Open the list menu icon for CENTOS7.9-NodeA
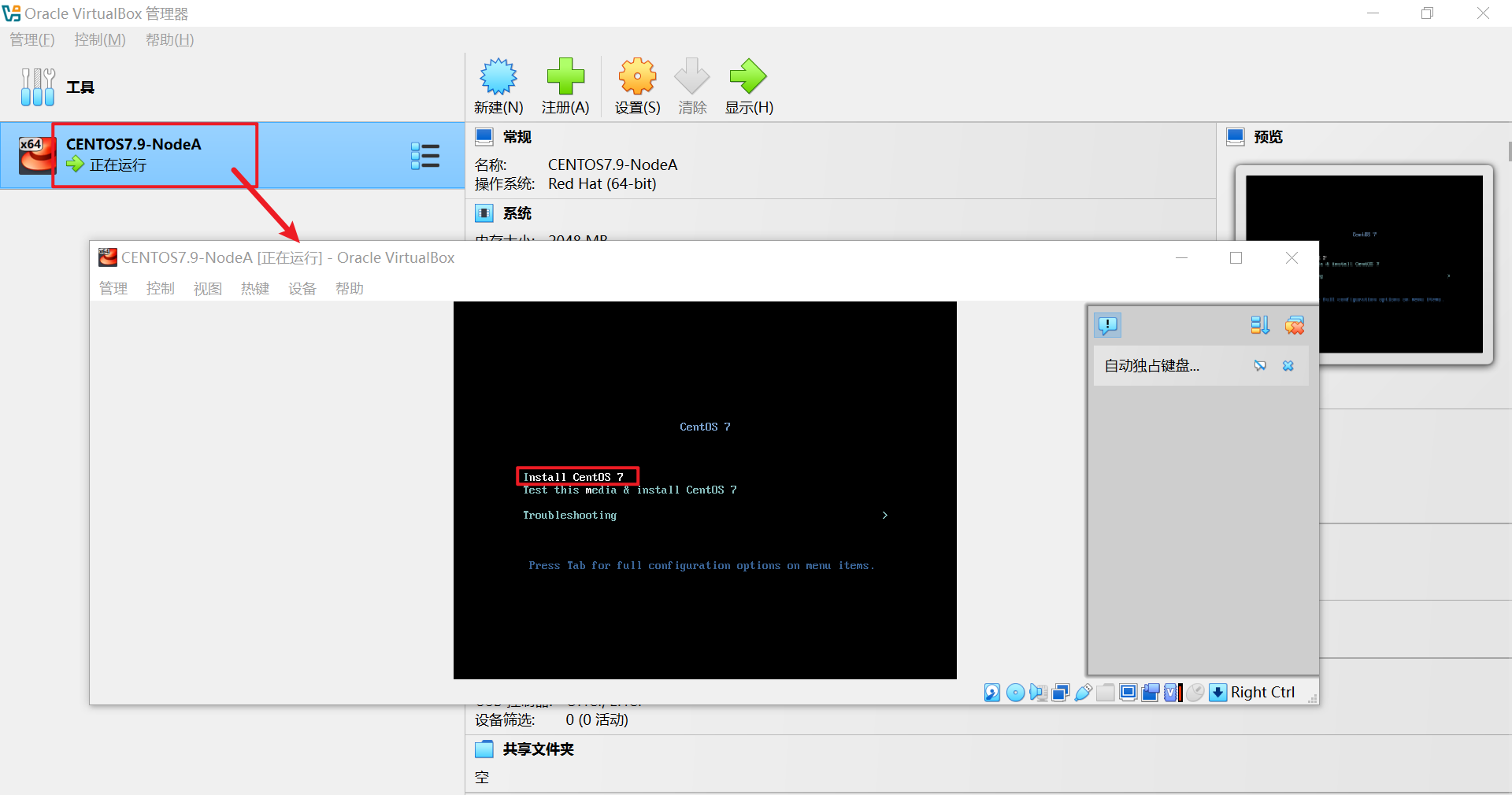 [425, 156]
